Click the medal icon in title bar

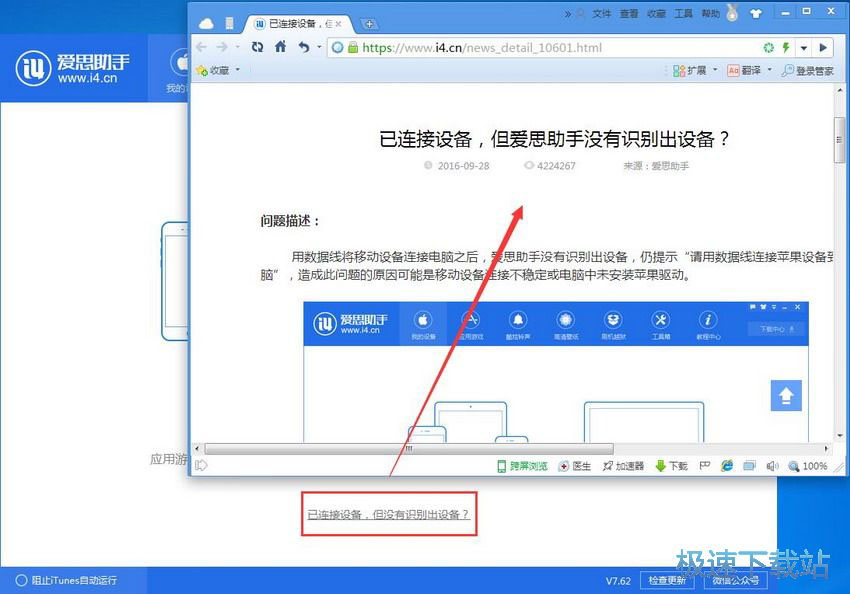732,13
